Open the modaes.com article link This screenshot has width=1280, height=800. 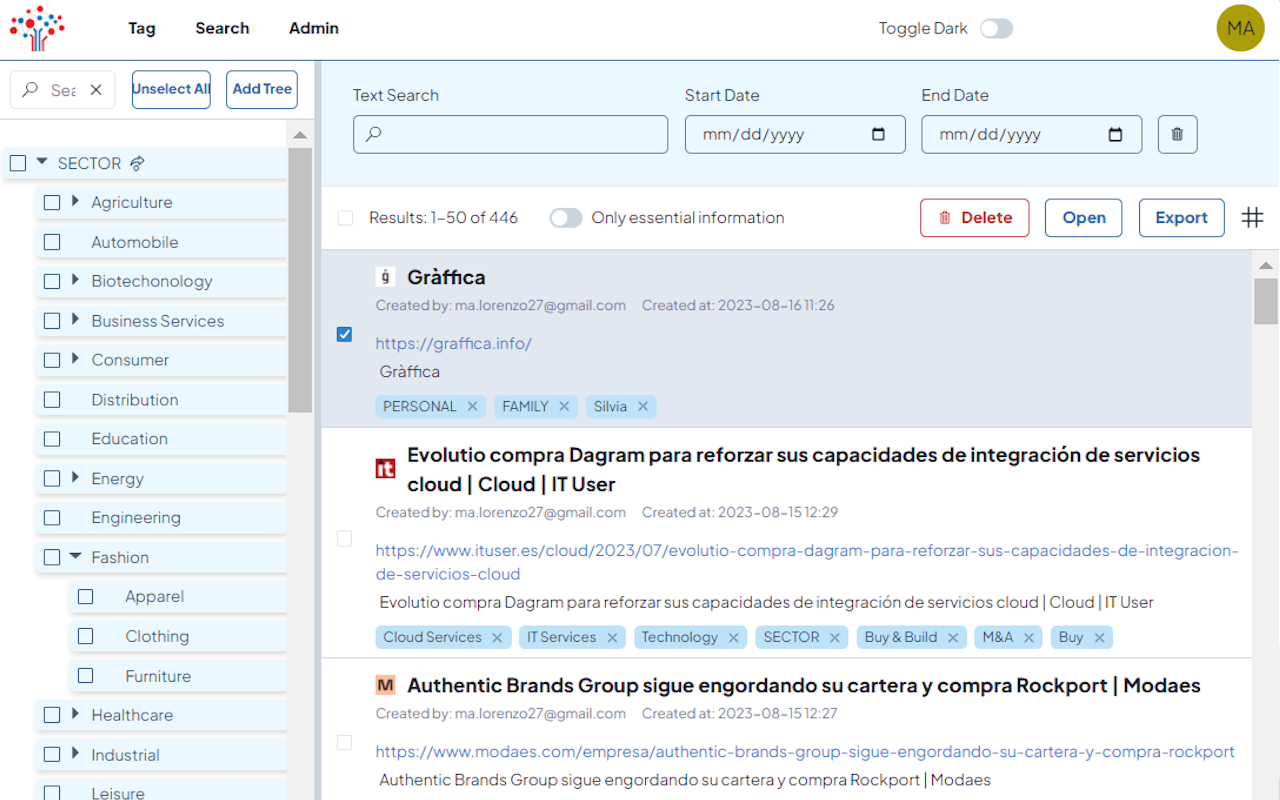805,752
